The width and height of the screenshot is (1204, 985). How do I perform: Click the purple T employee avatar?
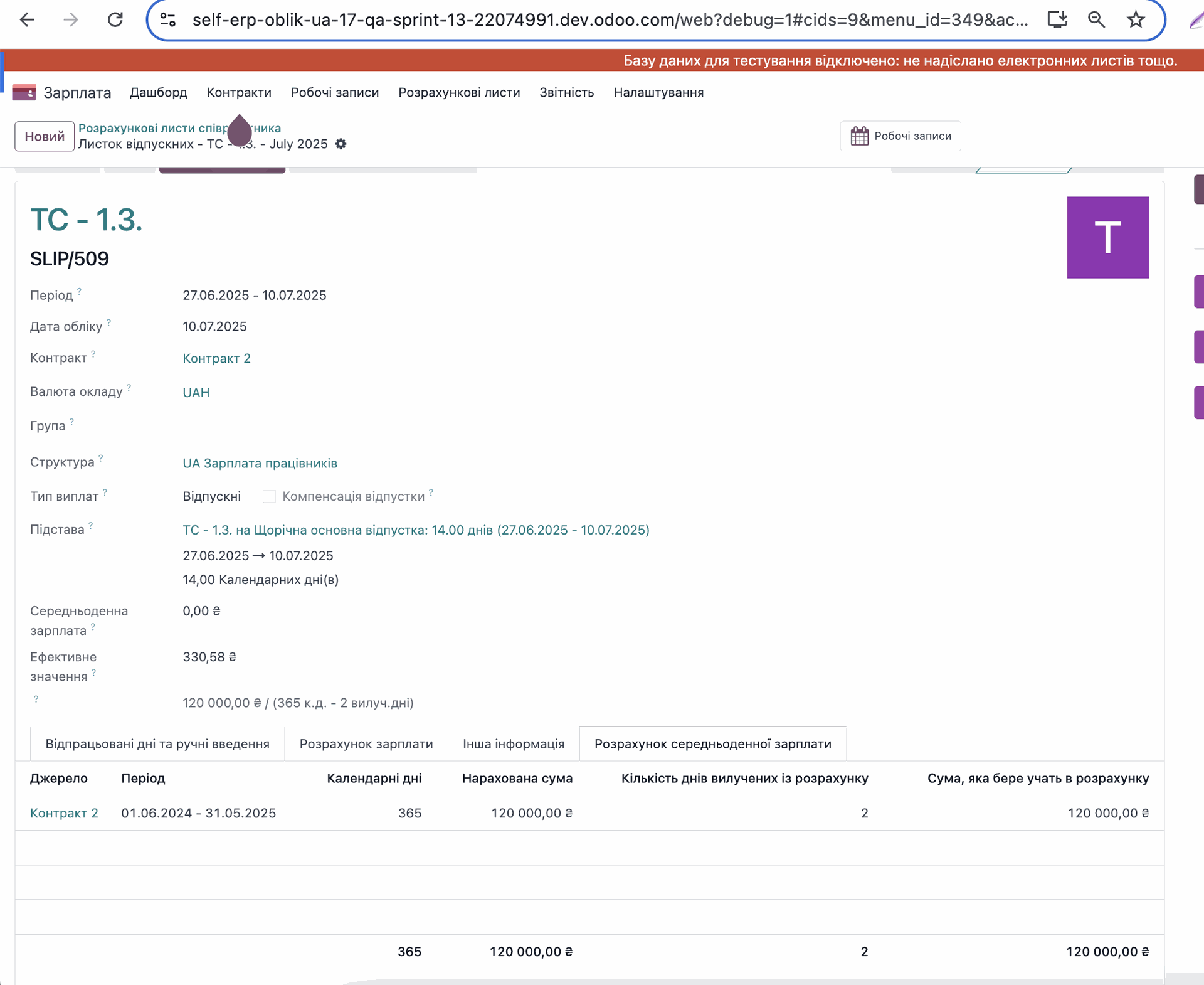[x=1107, y=238]
